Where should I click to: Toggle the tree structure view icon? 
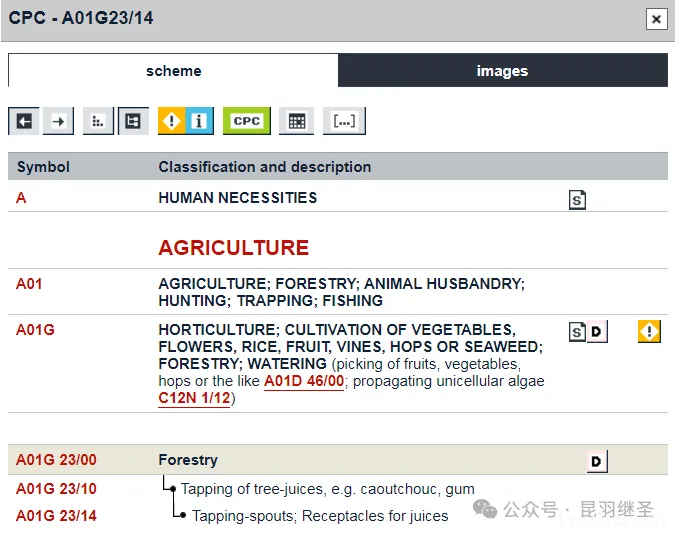click(133, 121)
